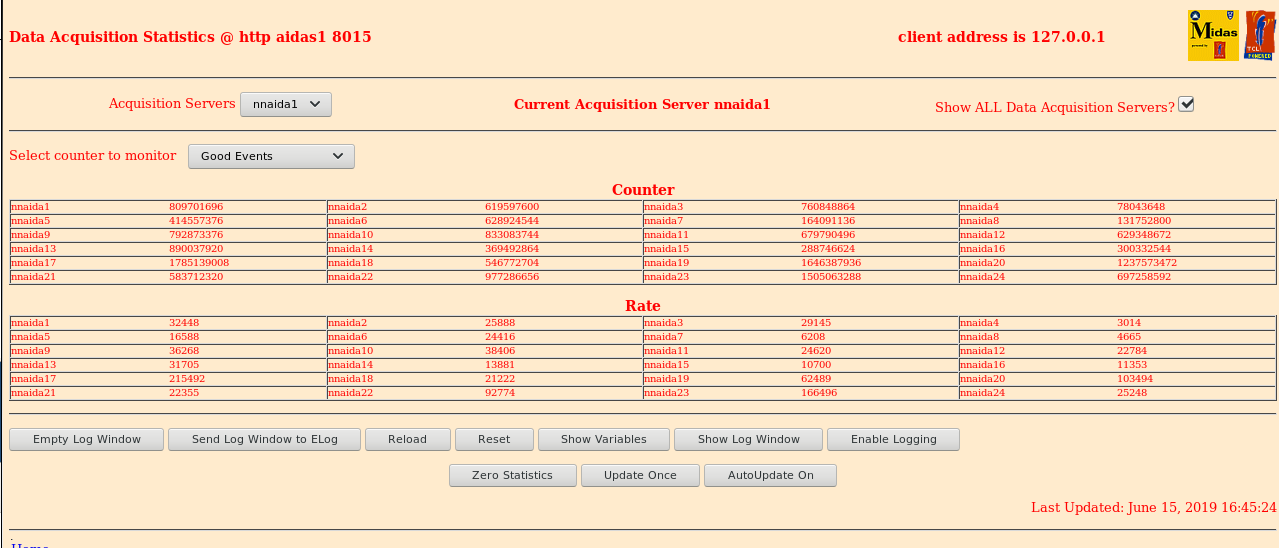This screenshot has height=548, width=1279.
Task: Click the Data Acquisition Statistics heading
Action: pos(190,37)
